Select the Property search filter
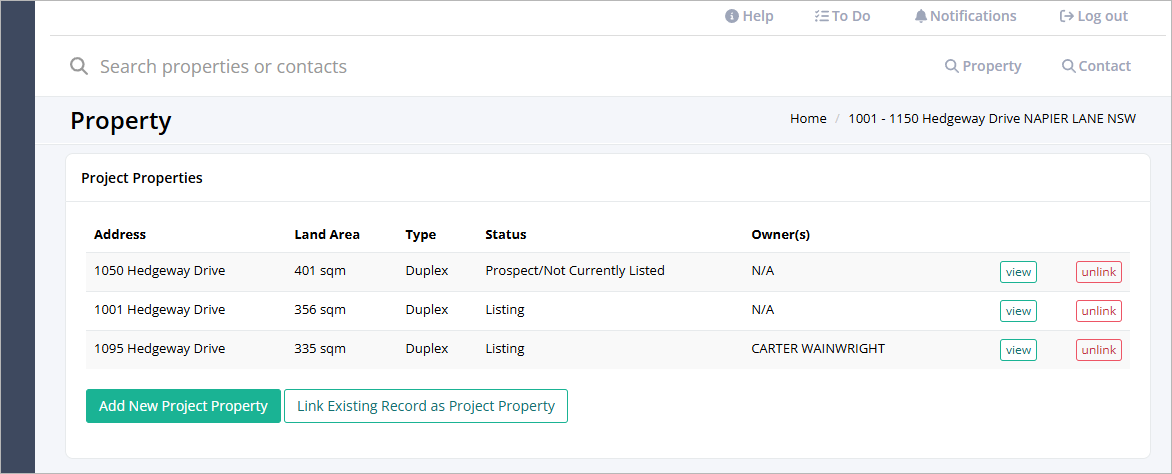The width and height of the screenshot is (1172, 474). [x=983, y=66]
